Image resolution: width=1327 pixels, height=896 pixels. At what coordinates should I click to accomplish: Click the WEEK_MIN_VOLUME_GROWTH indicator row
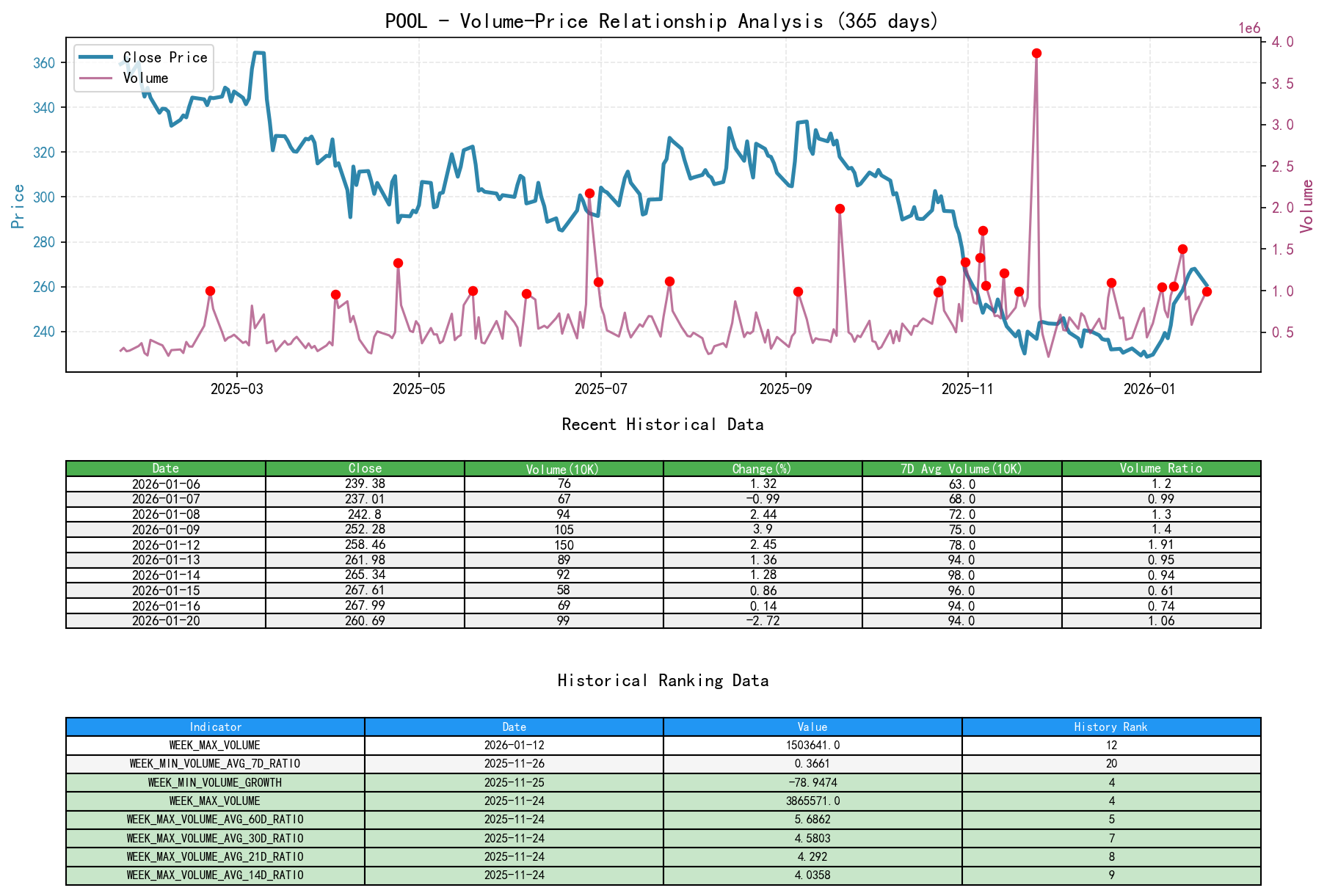pyautogui.click(x=214, y=782)
